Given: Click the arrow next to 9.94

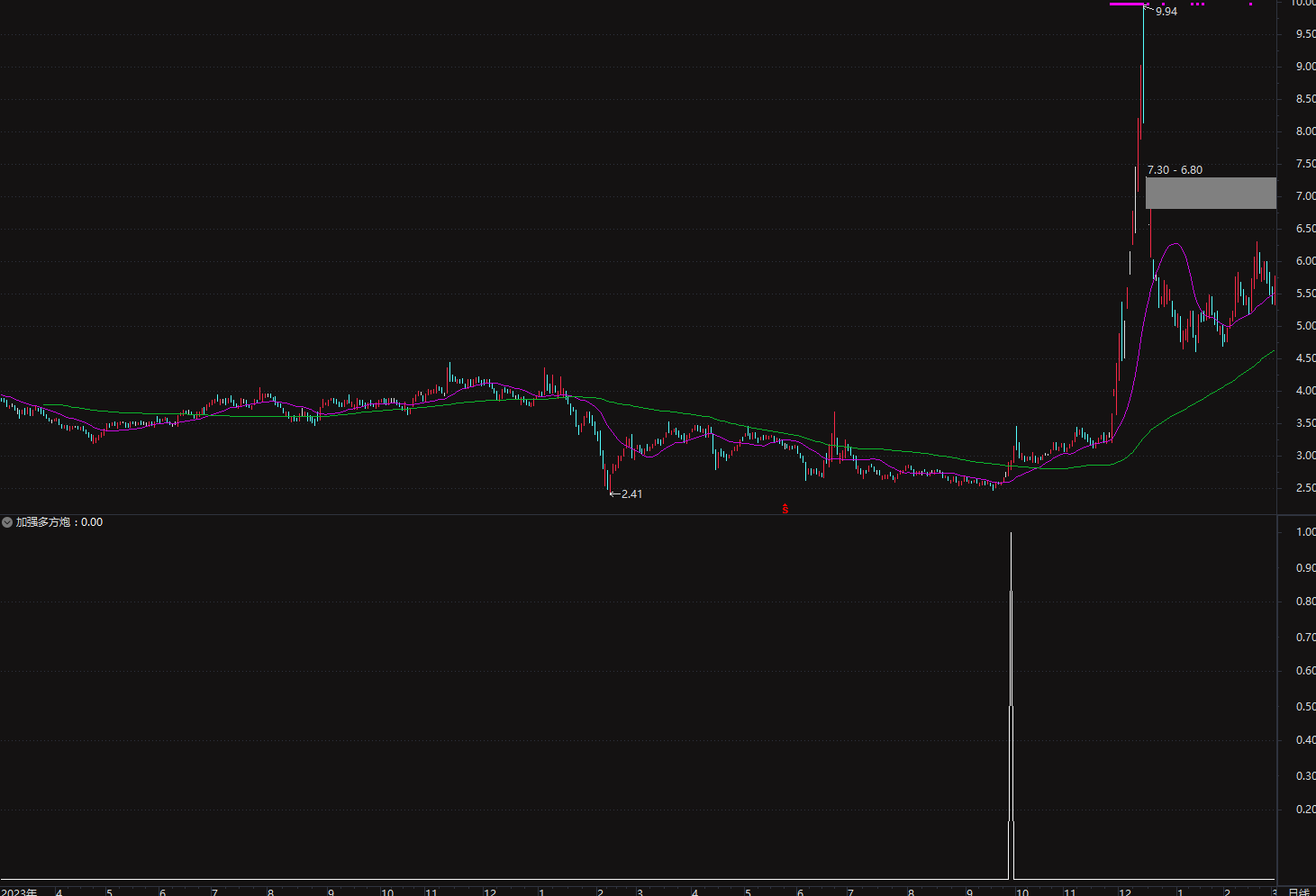Looking at the screenshot, I should tap(1148, 9).
